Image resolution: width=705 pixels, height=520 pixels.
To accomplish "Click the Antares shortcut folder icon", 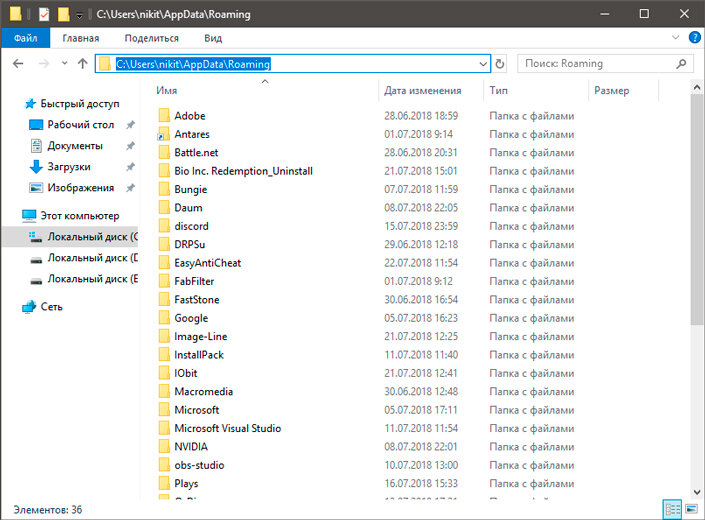I will [x=164, y=134].
